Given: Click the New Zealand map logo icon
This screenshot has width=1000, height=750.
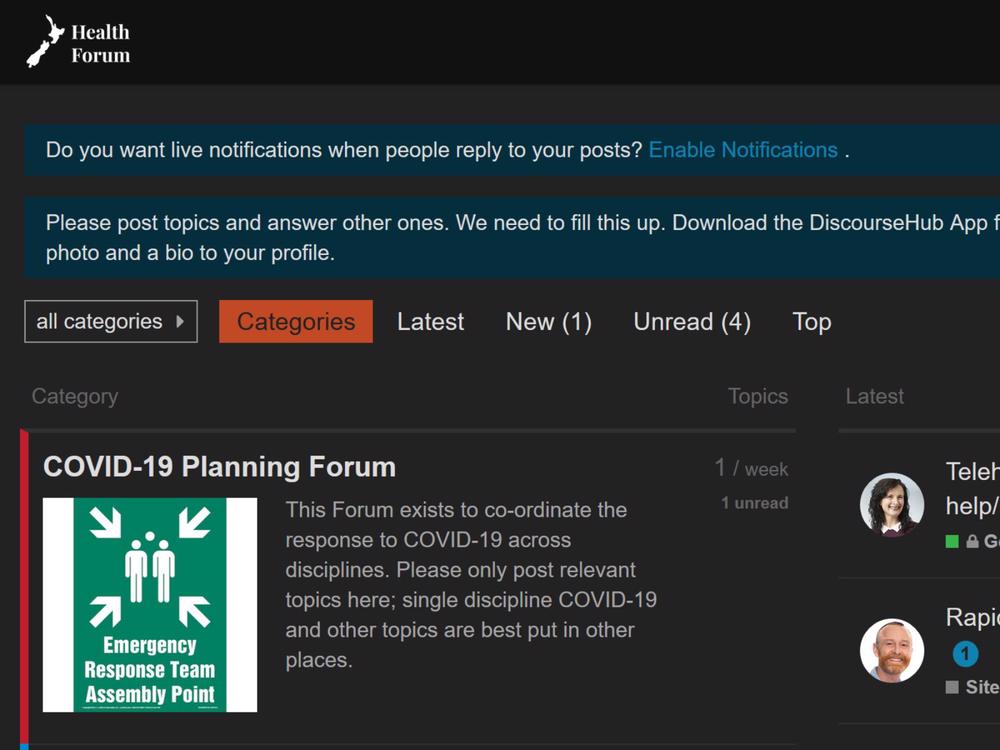Looking at the screenshot, I should click(45, 42).
